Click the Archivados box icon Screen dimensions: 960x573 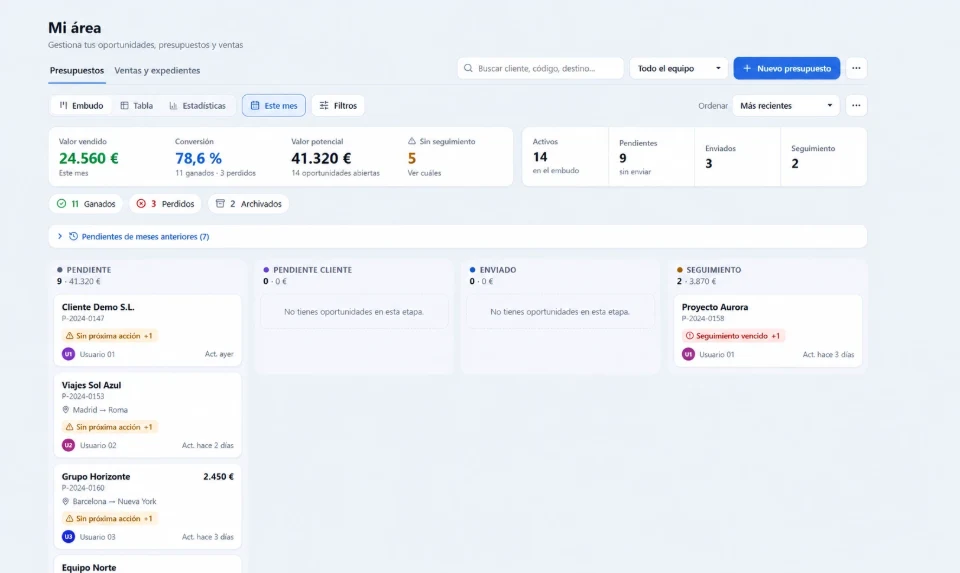(x=220, y=204)
